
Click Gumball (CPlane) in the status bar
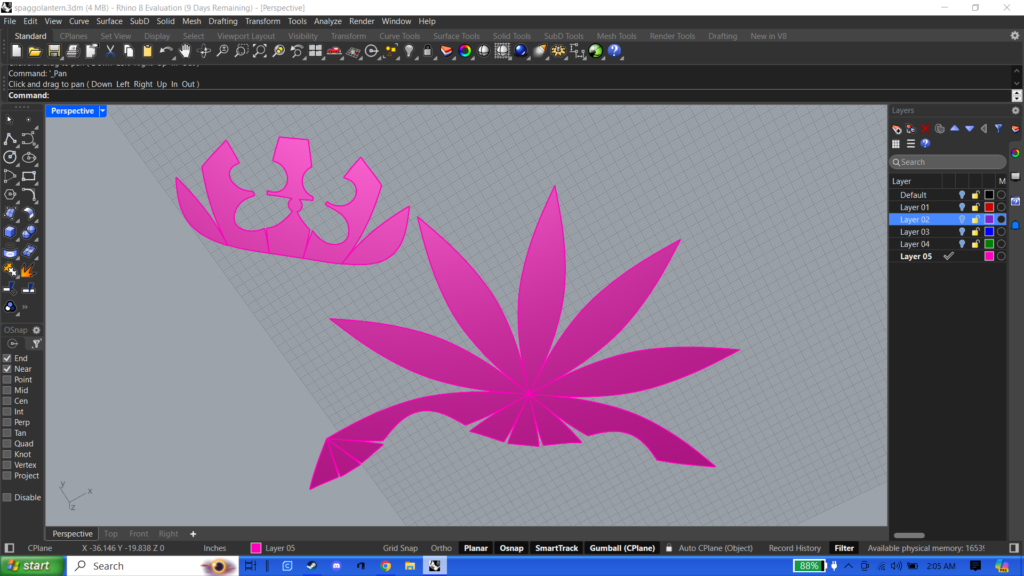pos(622,548)
